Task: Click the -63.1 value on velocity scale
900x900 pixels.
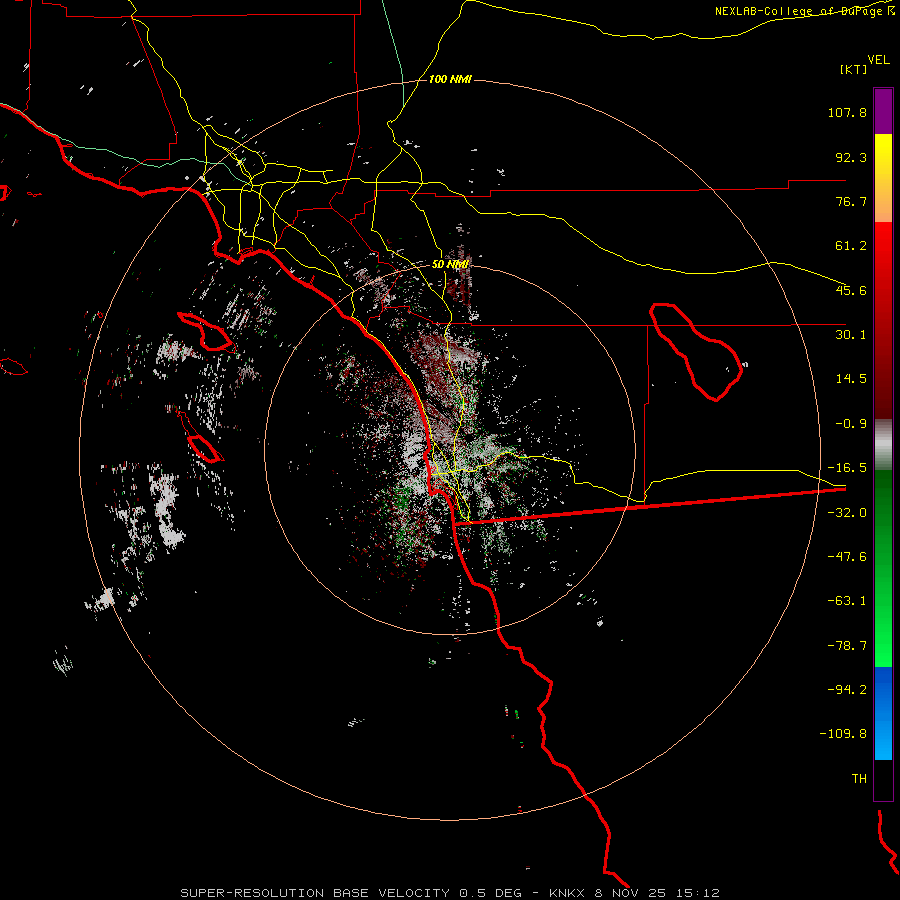Action: click(847, 601)
